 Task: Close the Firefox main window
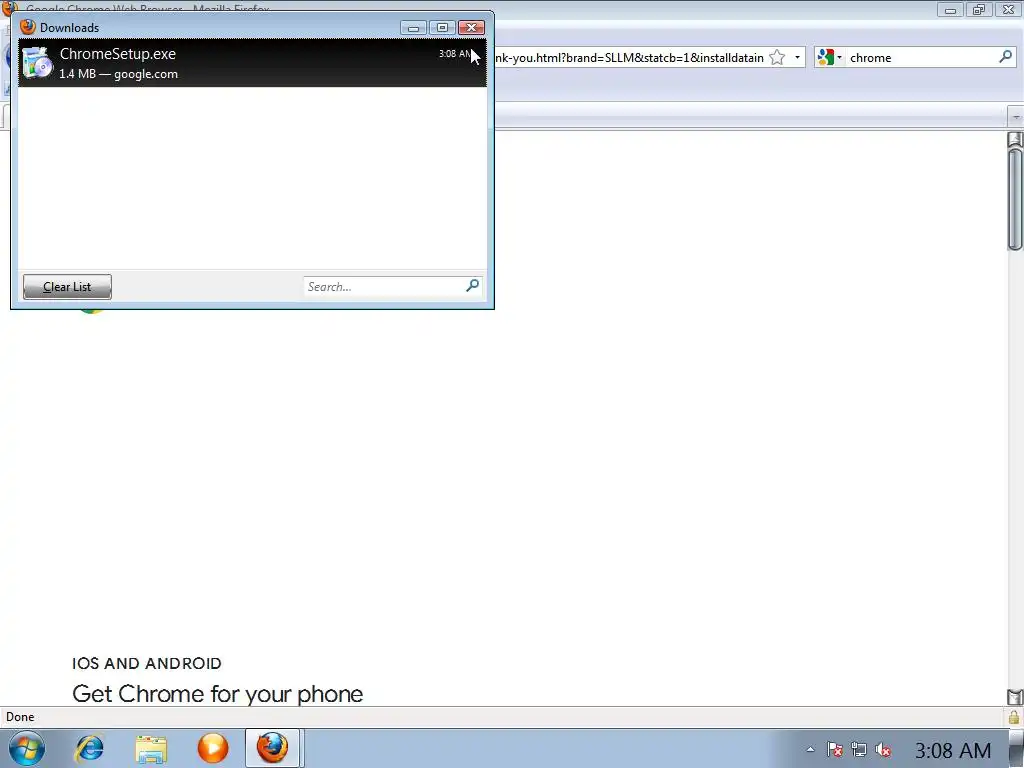tap(1008, 10)
